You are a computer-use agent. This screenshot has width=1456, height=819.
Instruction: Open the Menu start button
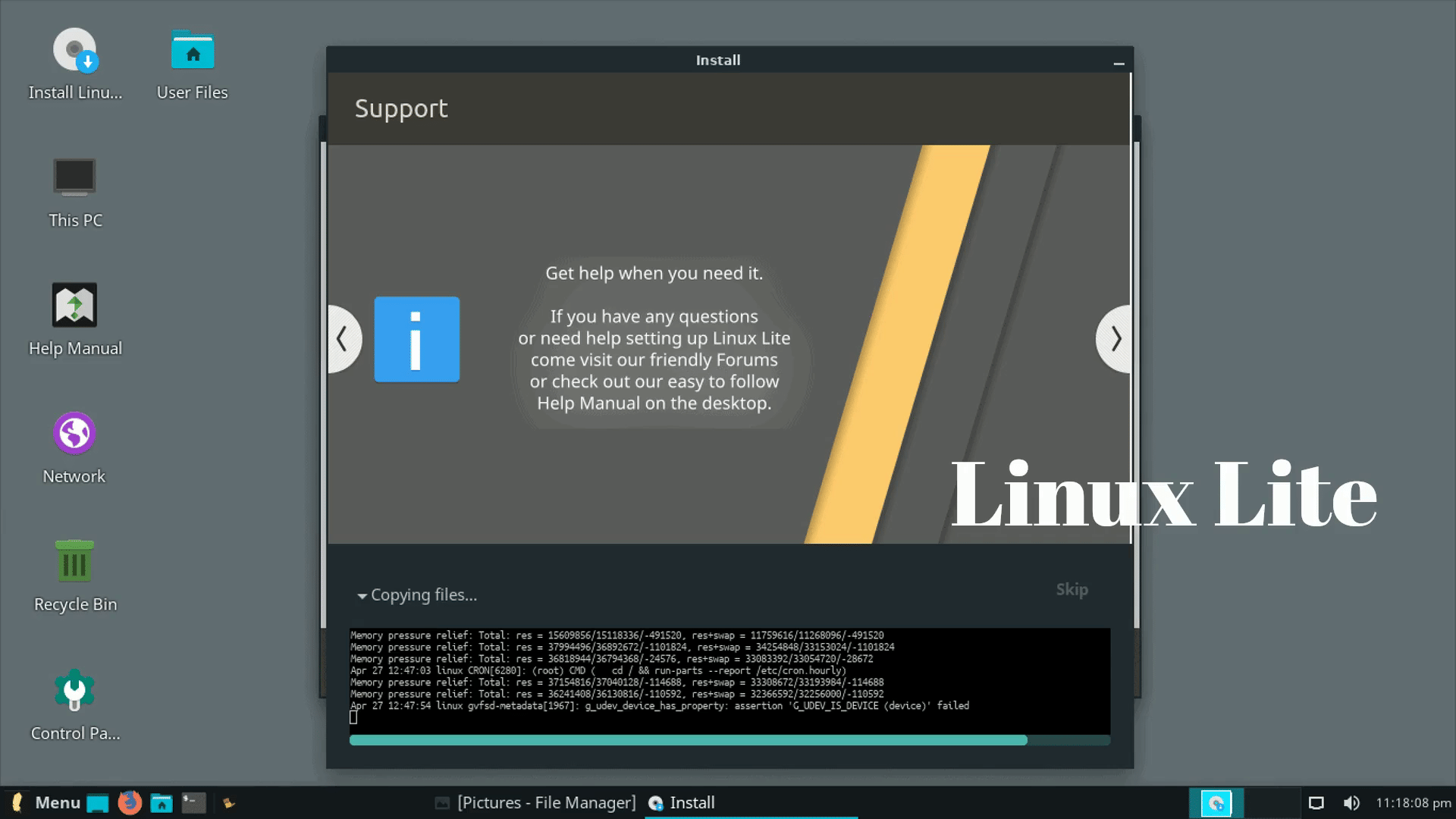point(47,802)
